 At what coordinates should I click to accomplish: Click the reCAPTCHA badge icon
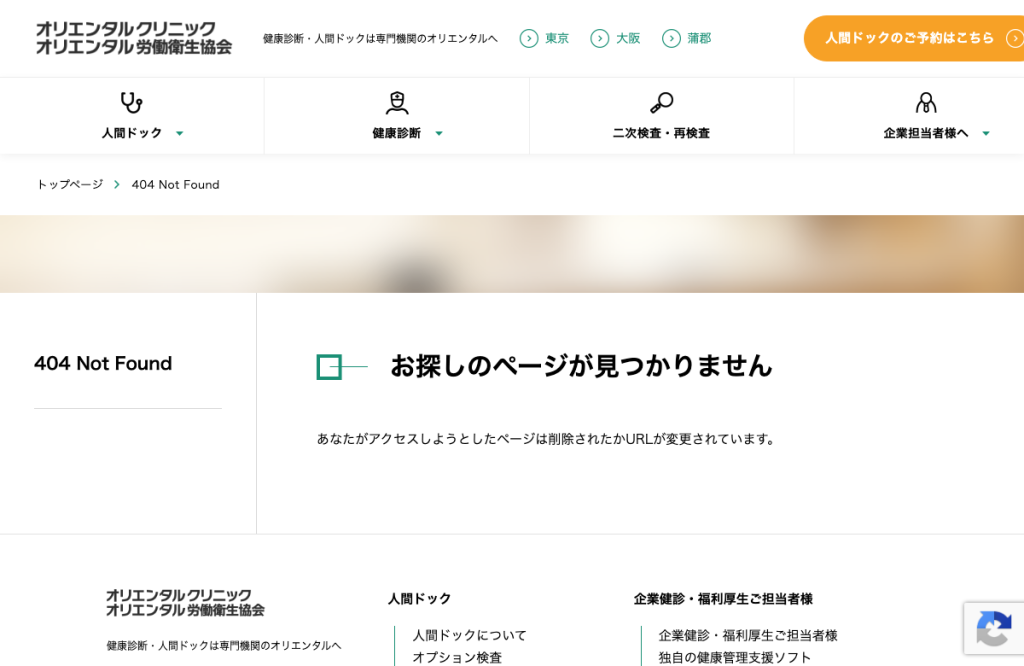pos(994,628)
